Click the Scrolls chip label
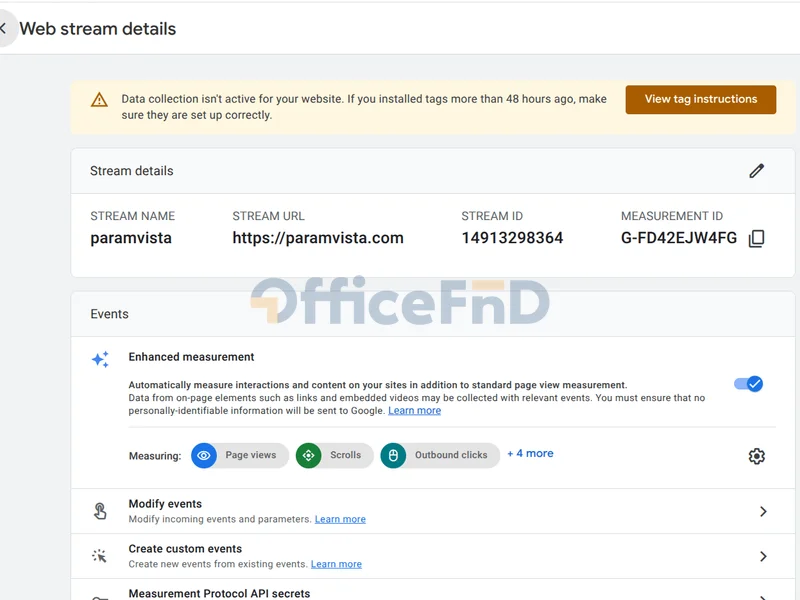Screen dimensions: 800x600 point(345,455)
